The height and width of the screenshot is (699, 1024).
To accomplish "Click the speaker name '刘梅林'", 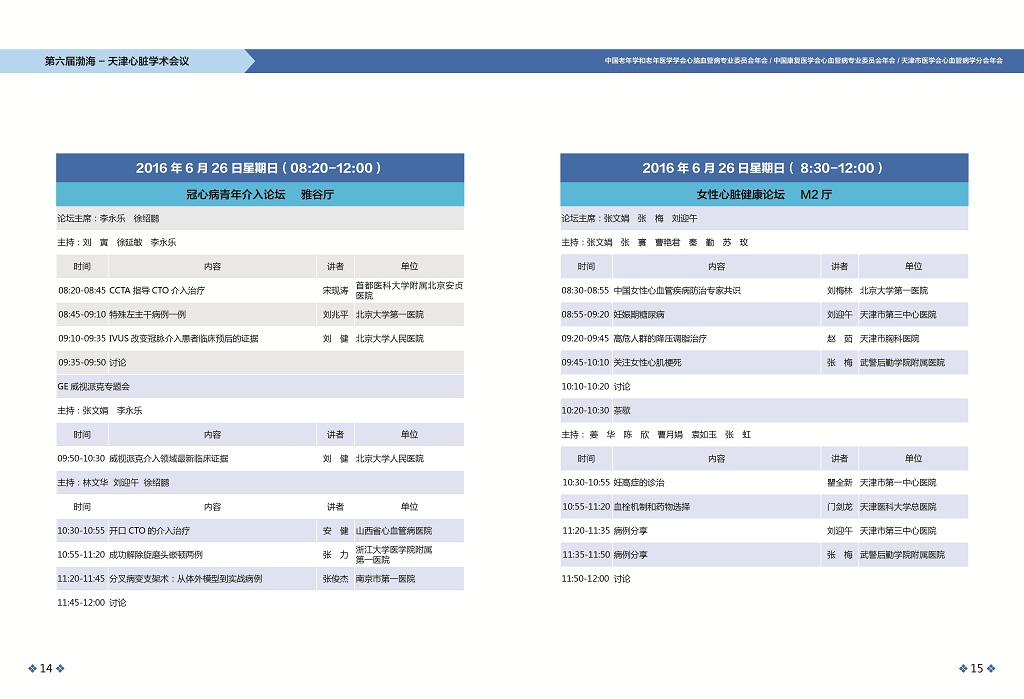I will coord(840,290).
